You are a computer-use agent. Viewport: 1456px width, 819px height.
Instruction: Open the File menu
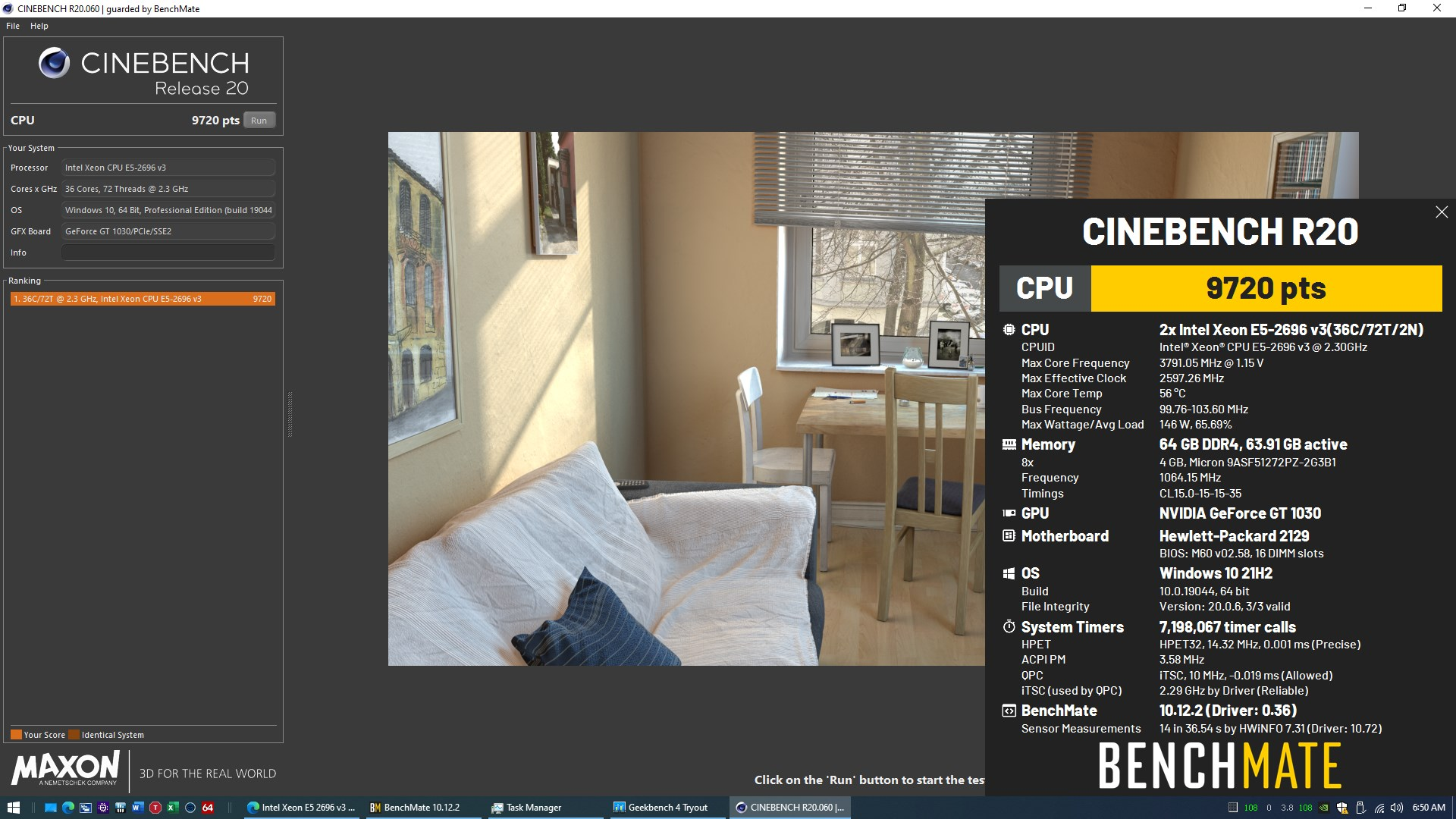coord(13,26)
